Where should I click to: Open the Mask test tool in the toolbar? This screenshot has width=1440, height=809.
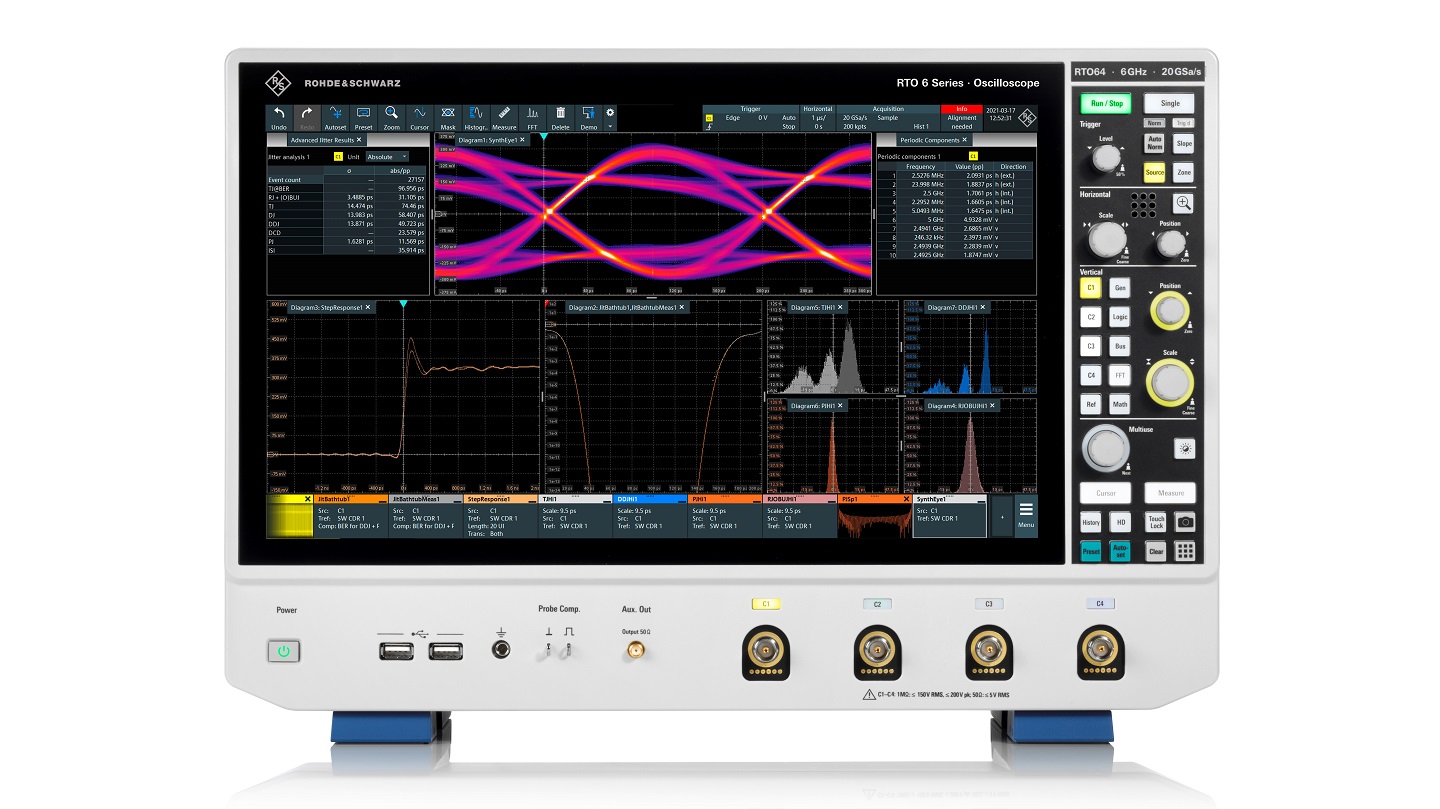click(x=448, y=118)
